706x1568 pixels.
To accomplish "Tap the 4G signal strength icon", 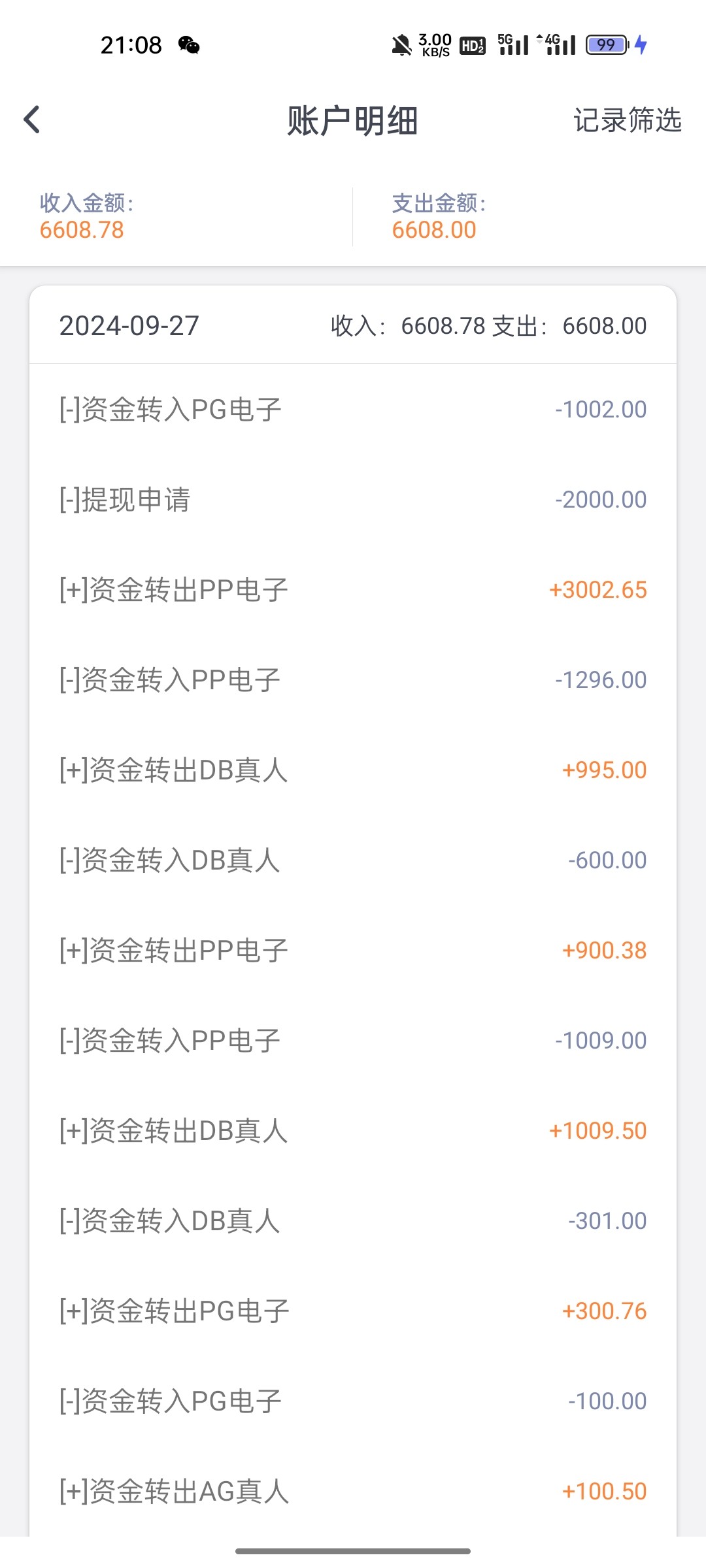I will coord(556,44).
